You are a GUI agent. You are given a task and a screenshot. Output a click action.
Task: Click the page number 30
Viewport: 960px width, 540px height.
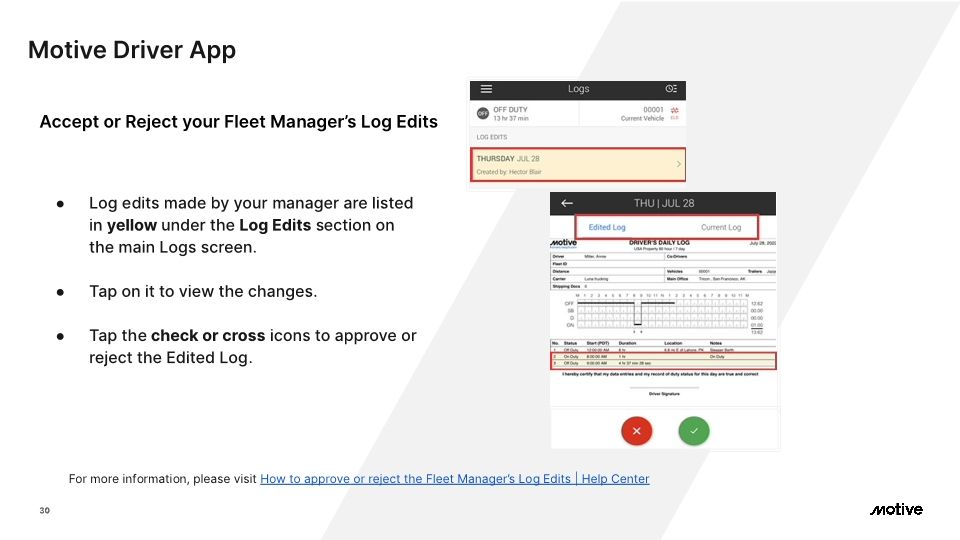(45, 510)
